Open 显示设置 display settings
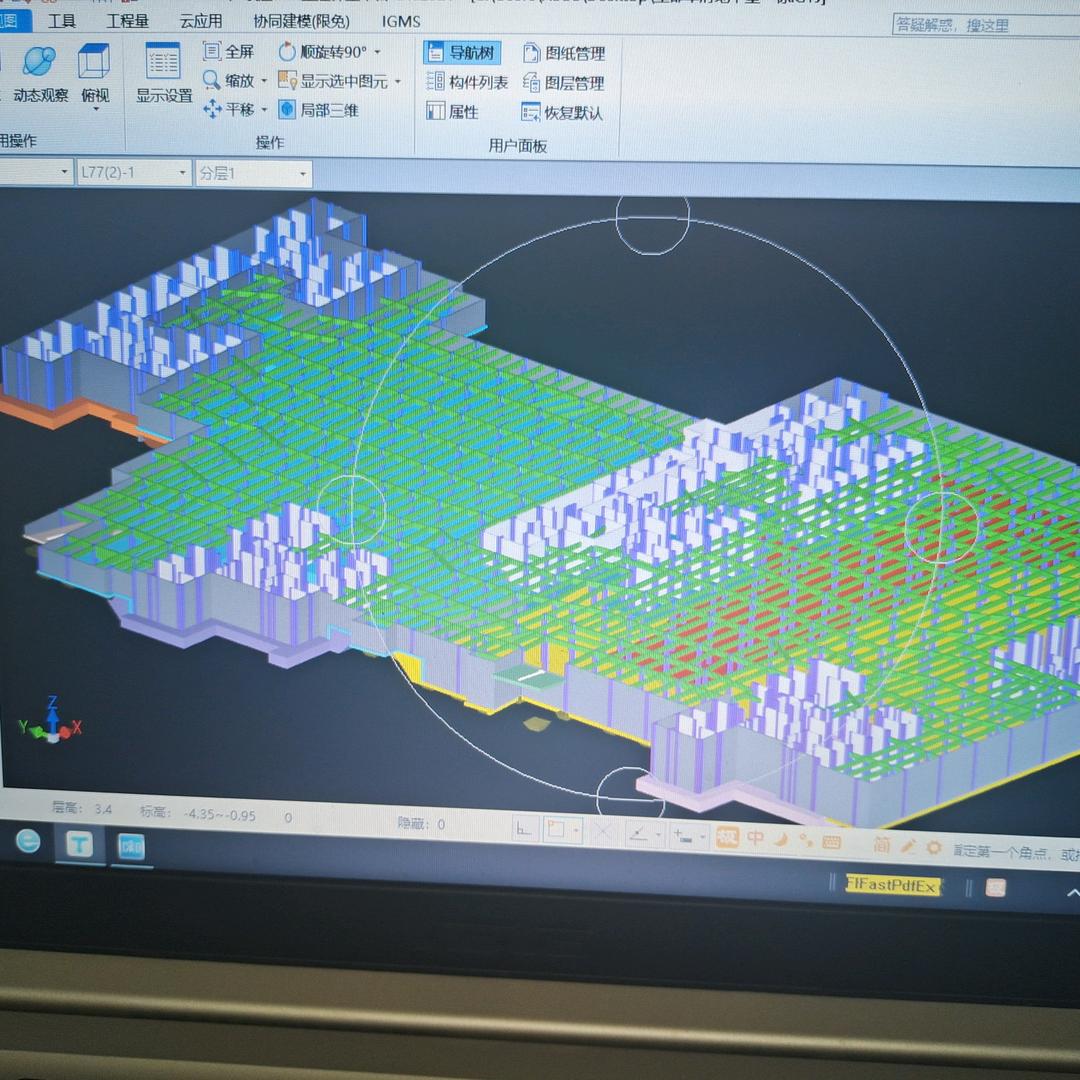 click(164, 73)
